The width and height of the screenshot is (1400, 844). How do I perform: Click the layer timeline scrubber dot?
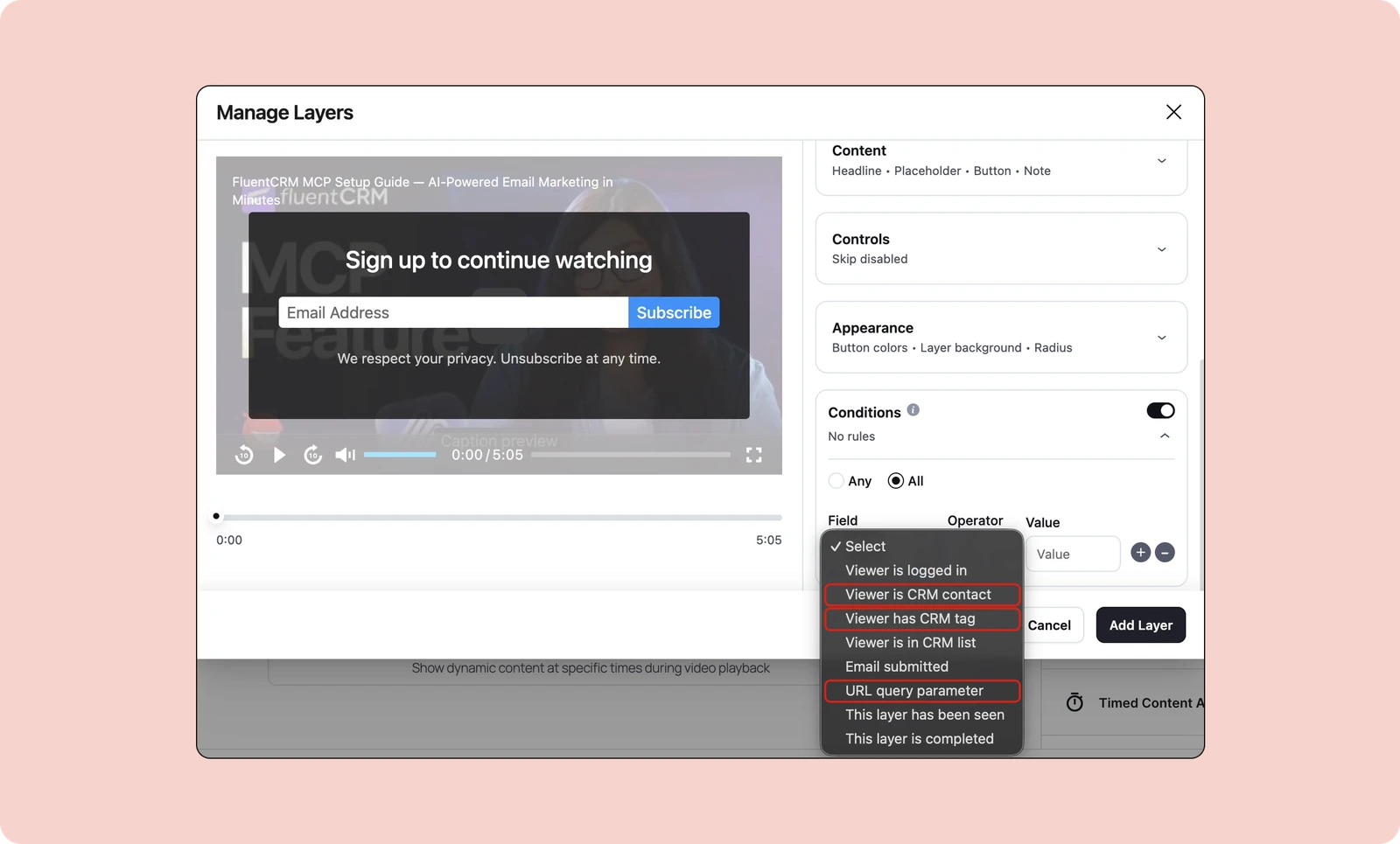(216, 516)
